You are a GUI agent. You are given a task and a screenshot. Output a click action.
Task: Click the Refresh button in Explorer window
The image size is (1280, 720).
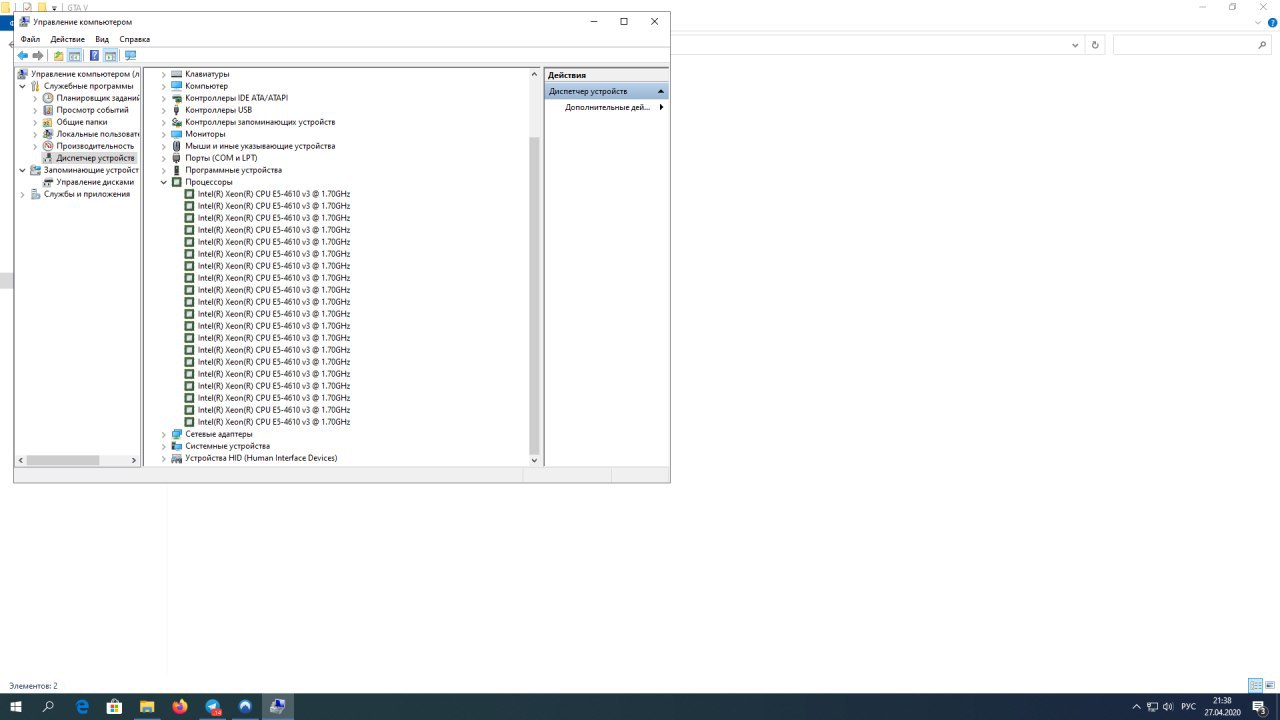(x=1096, y=45)
